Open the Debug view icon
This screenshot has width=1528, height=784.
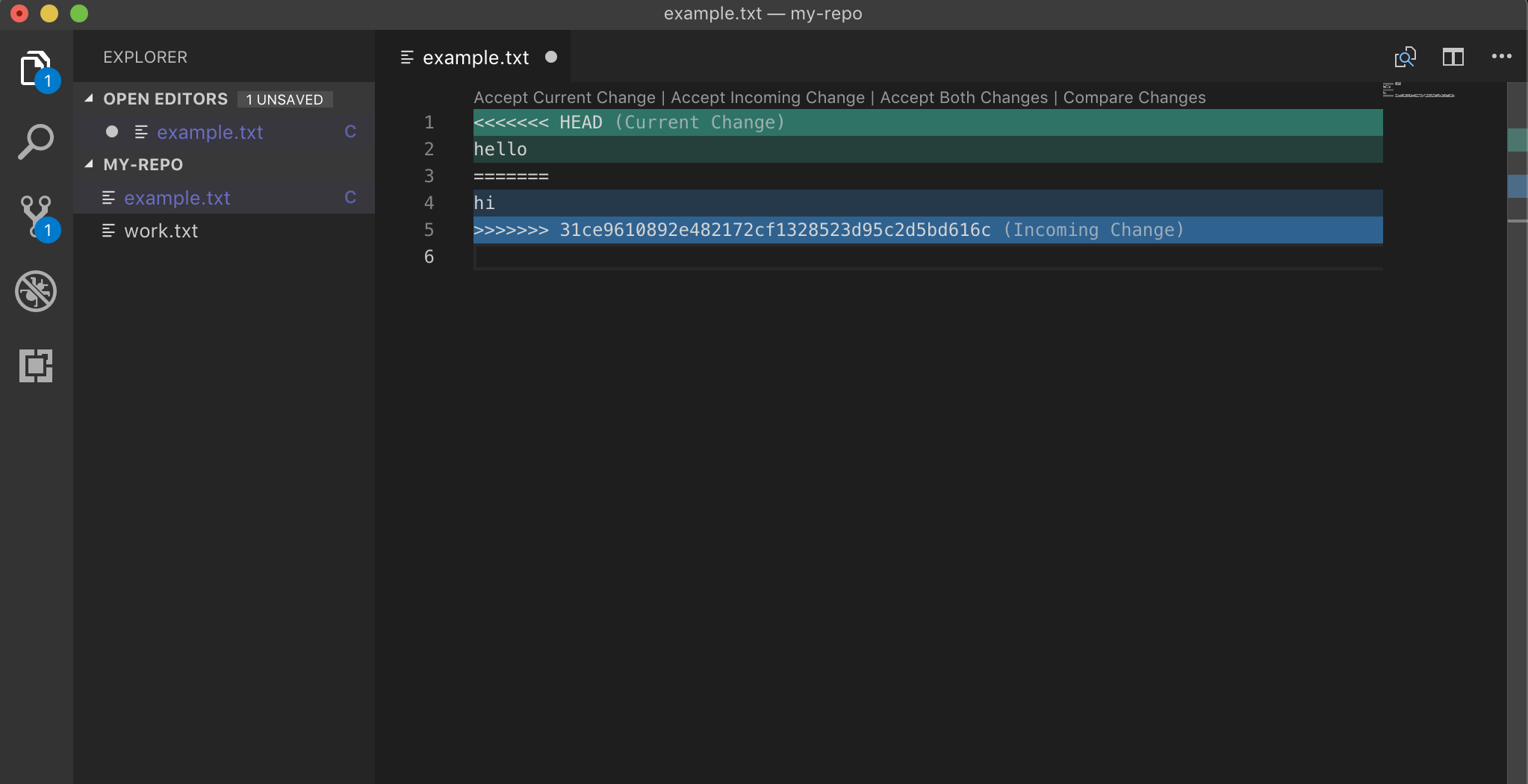pos(35,291)
